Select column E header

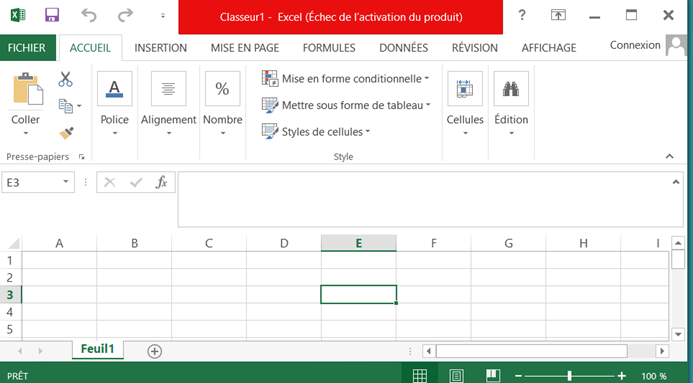pos(358,243)
